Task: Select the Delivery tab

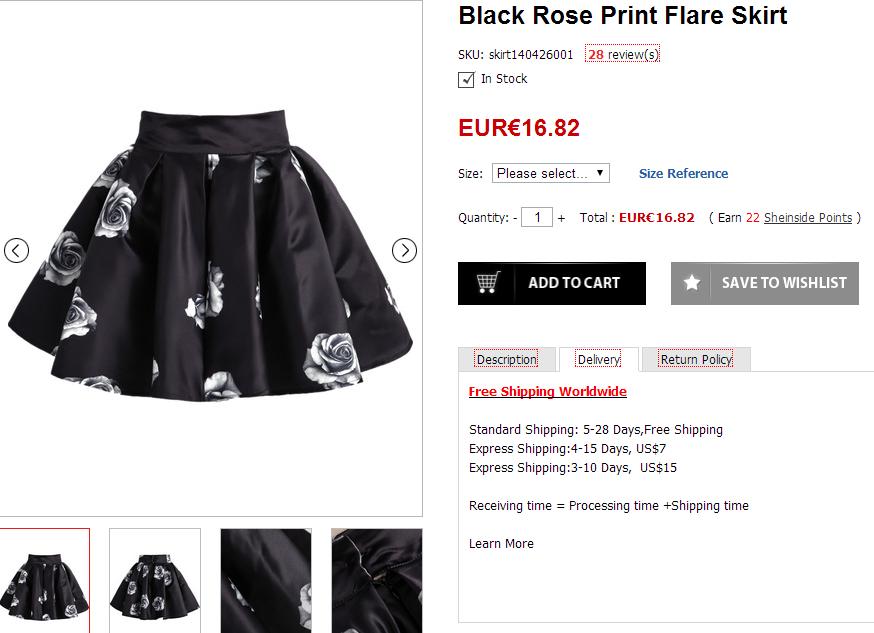Action: point(598,360)
